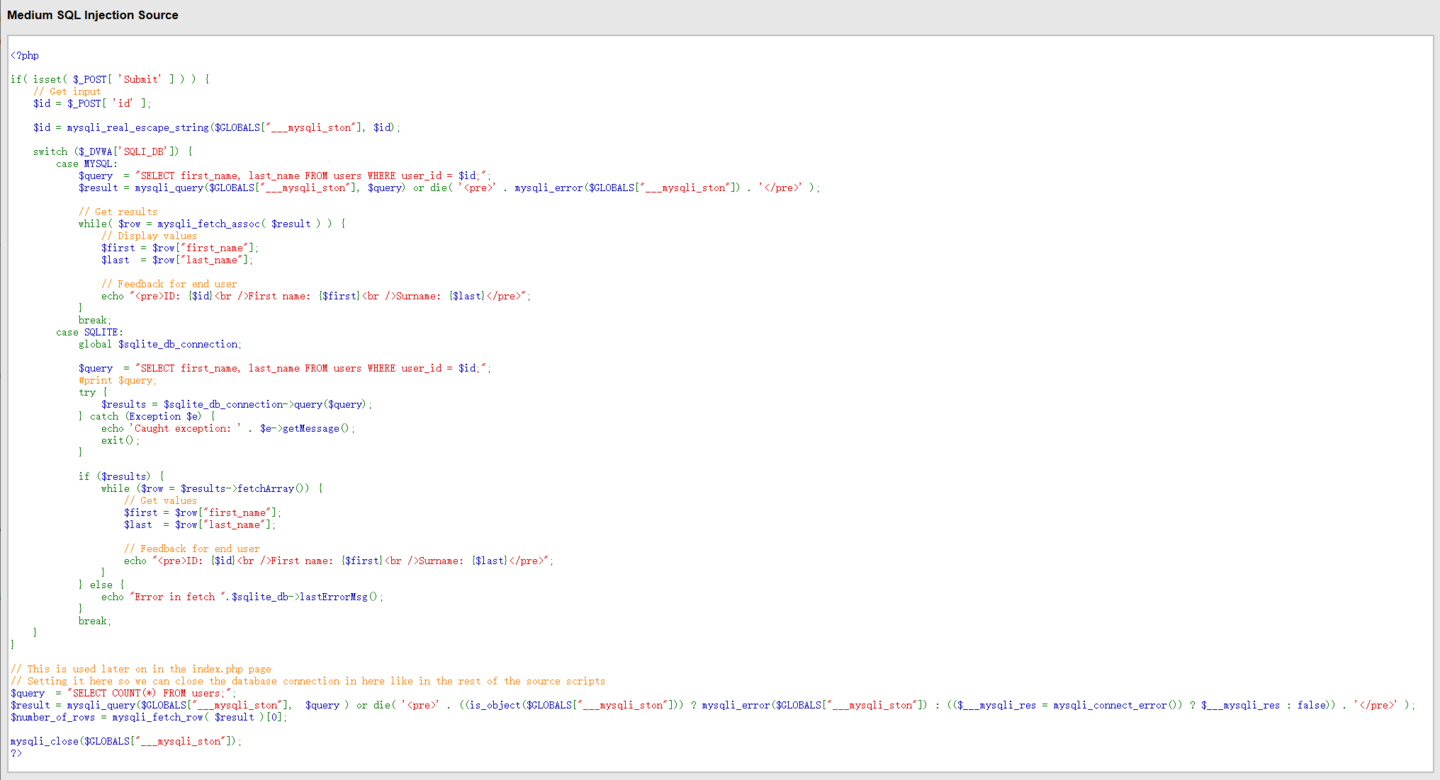Click the "global $sqlite_db_connection;" line
Screen dimensions: 1440x780
[x=160, y=344]
